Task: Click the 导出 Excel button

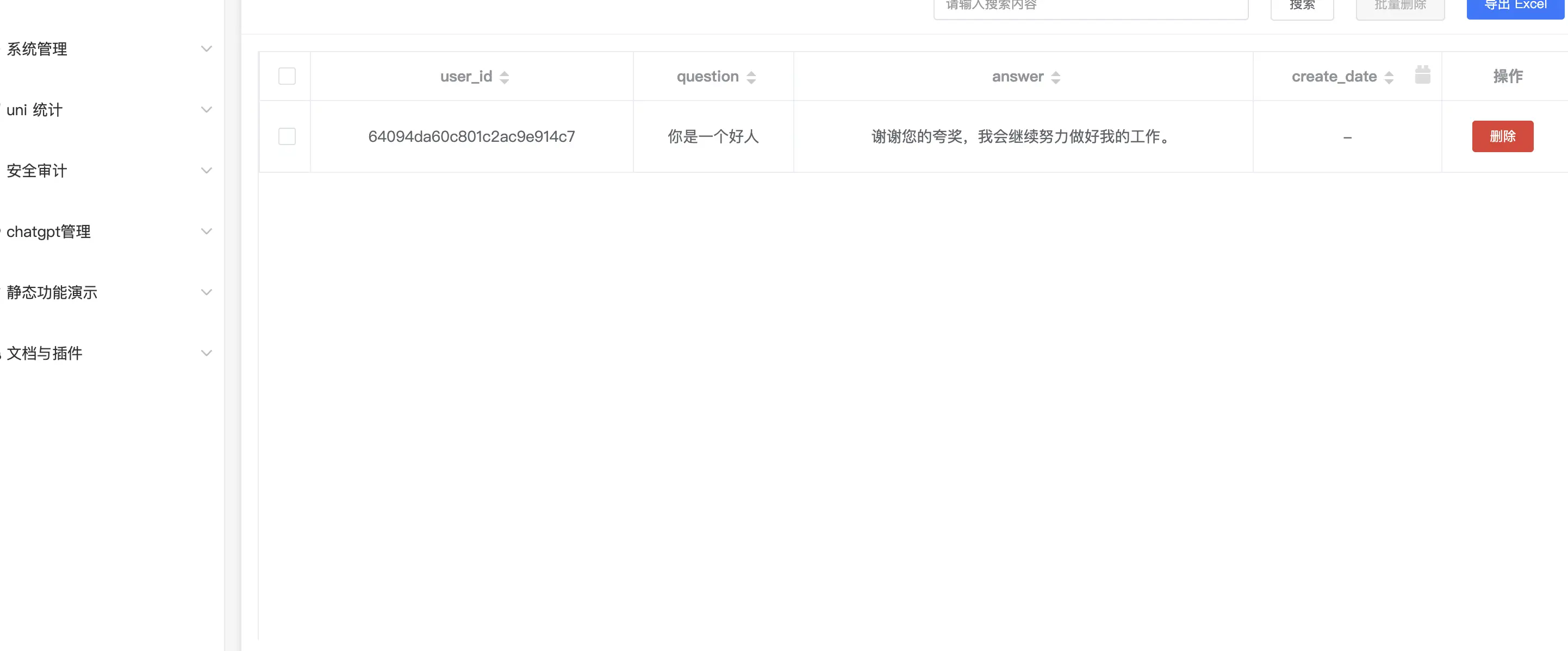Action: (x=1514, y=7)
